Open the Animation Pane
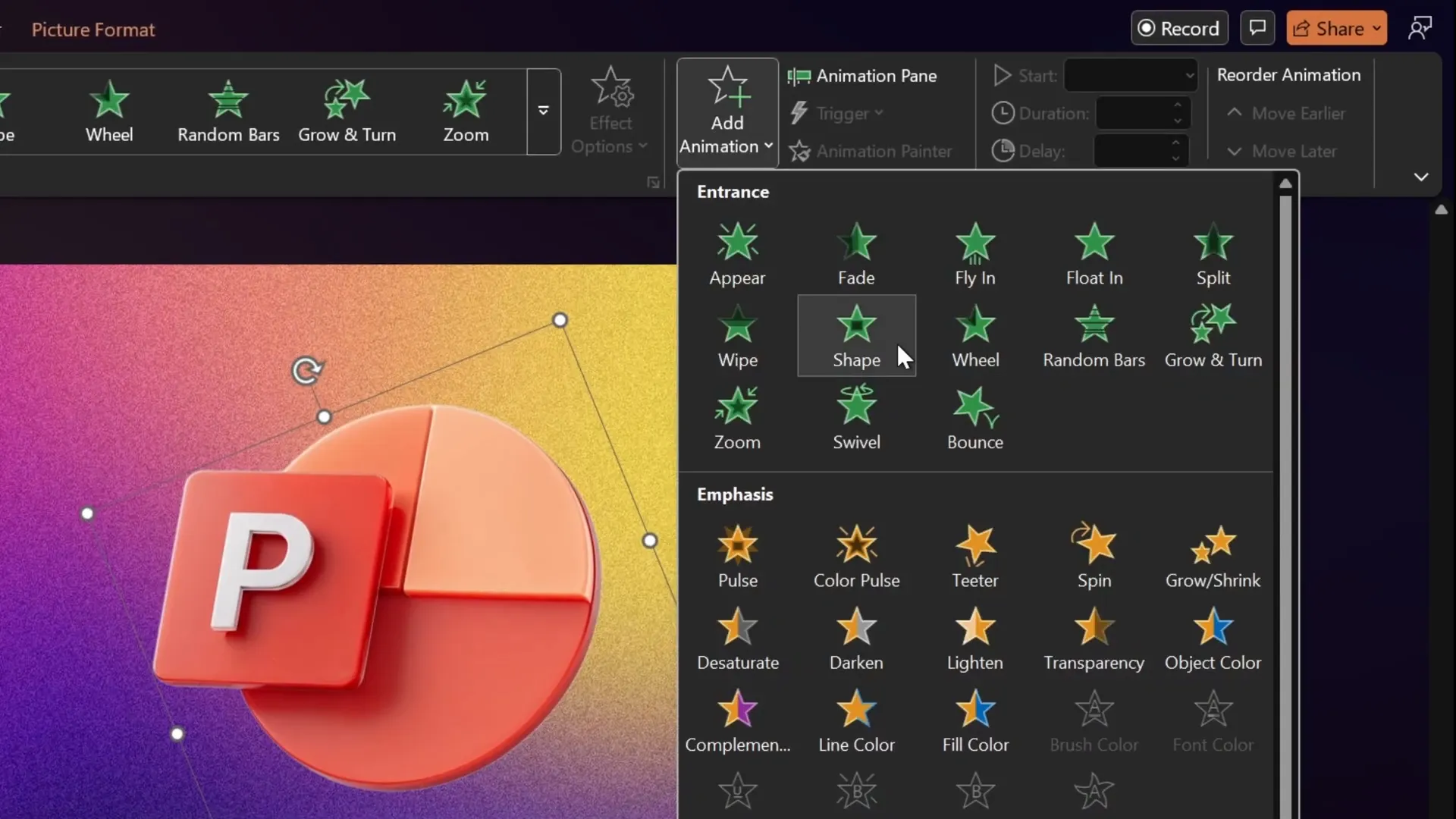This screenshot has height=819, width=1456. click(x=862, y=76)
